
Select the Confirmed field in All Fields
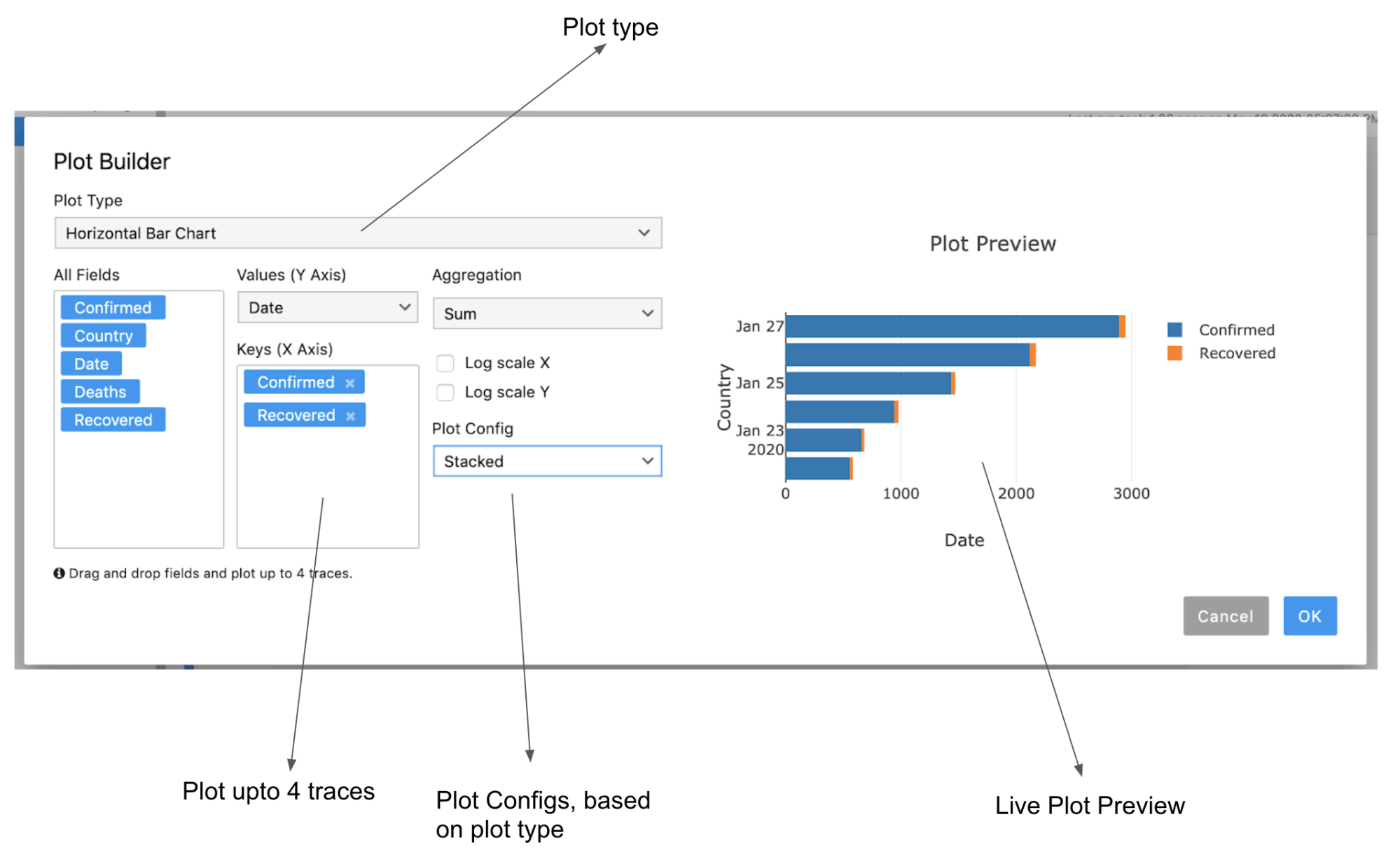point(113,308)
